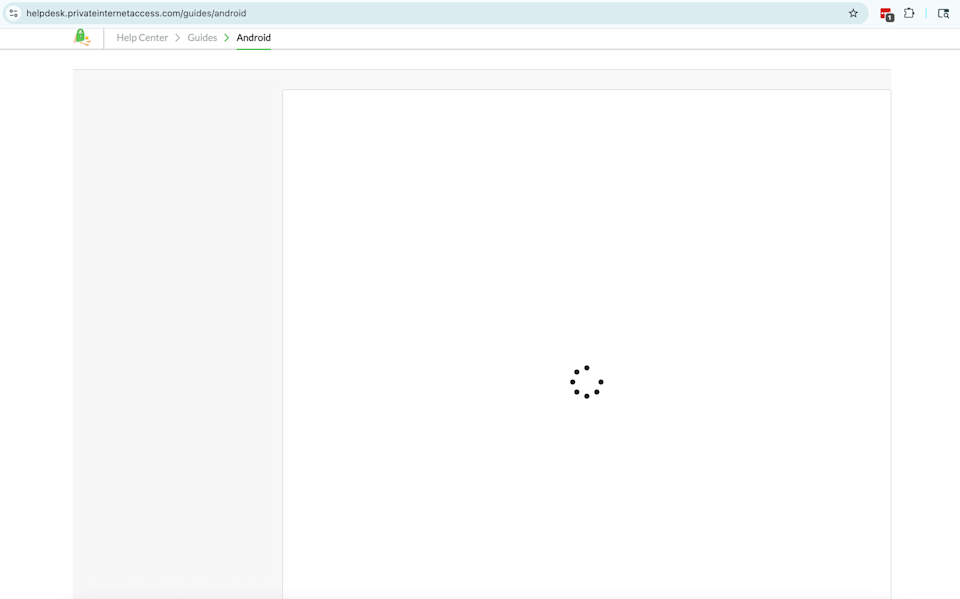Viewport: 960px width, 599px height.
Task: Bookmark this page with the star icon
Action: 853,13
